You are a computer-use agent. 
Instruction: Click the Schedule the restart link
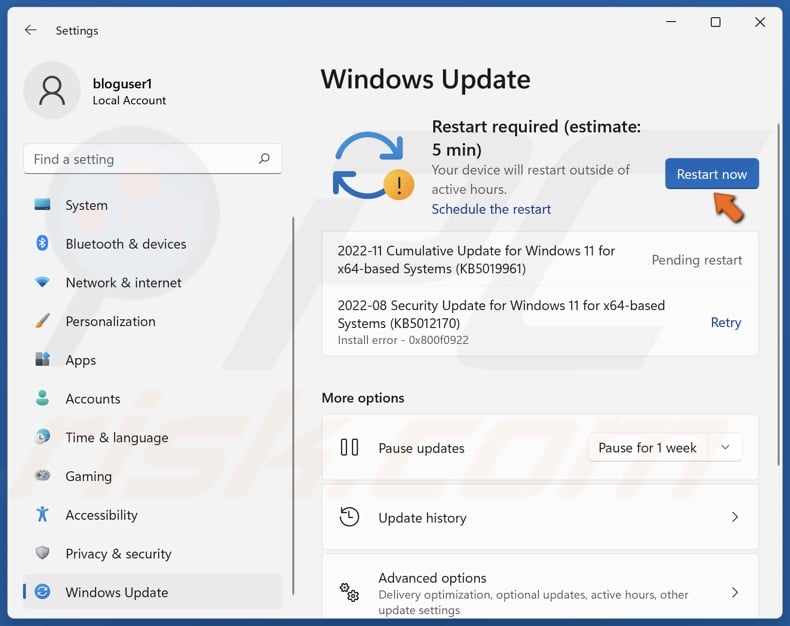[491, 209]
